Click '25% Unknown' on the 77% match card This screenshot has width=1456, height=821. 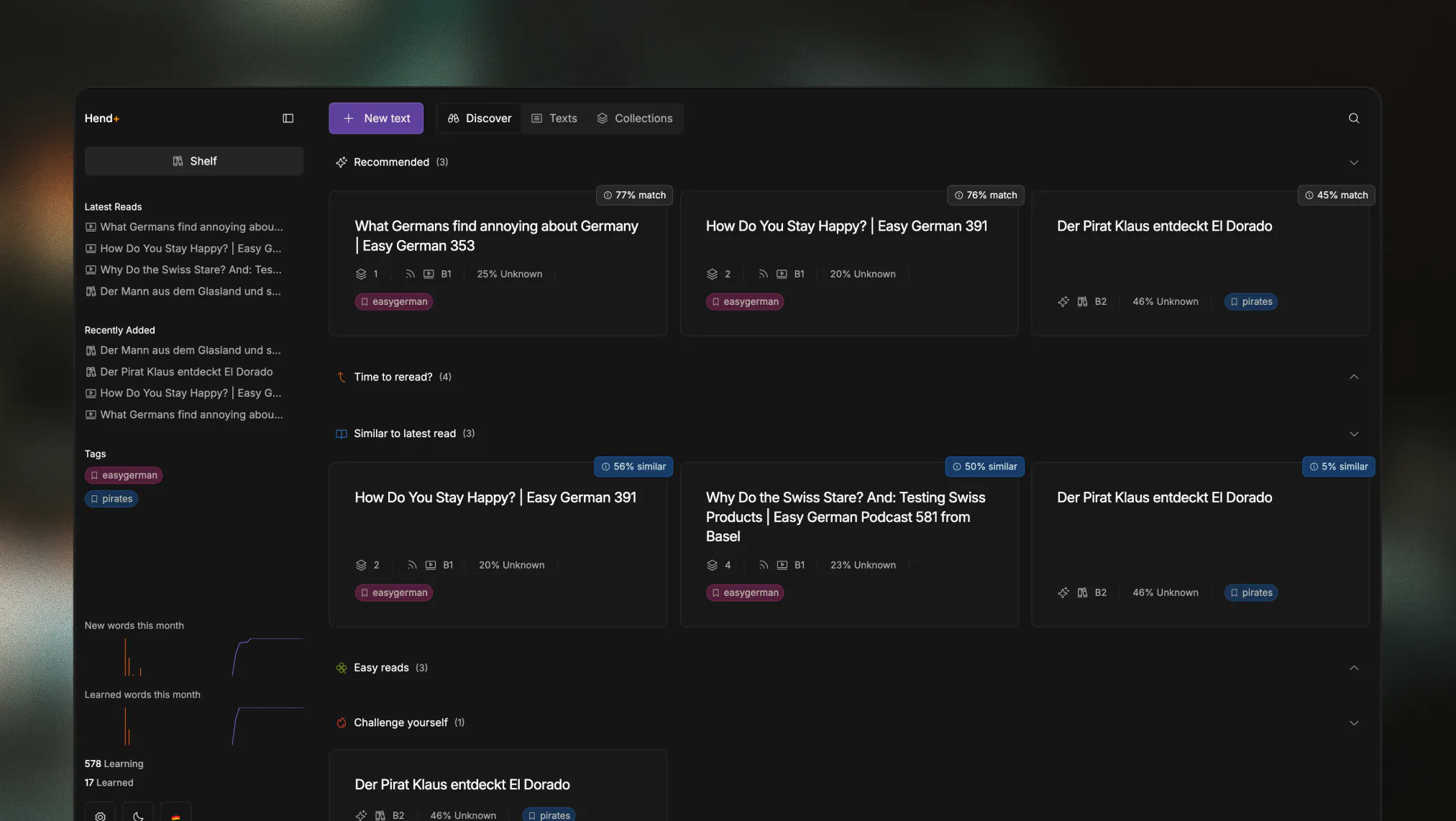[x=510, y=275]
